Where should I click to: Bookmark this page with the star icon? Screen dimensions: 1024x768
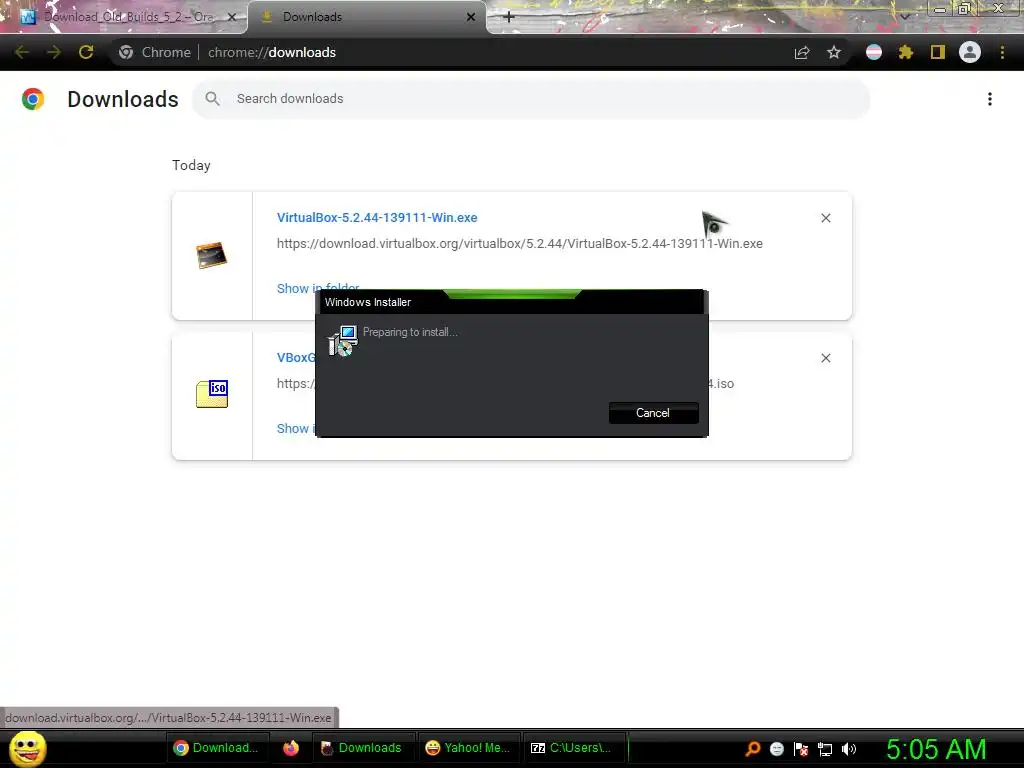pyautogui.click(x=834, y=52)
